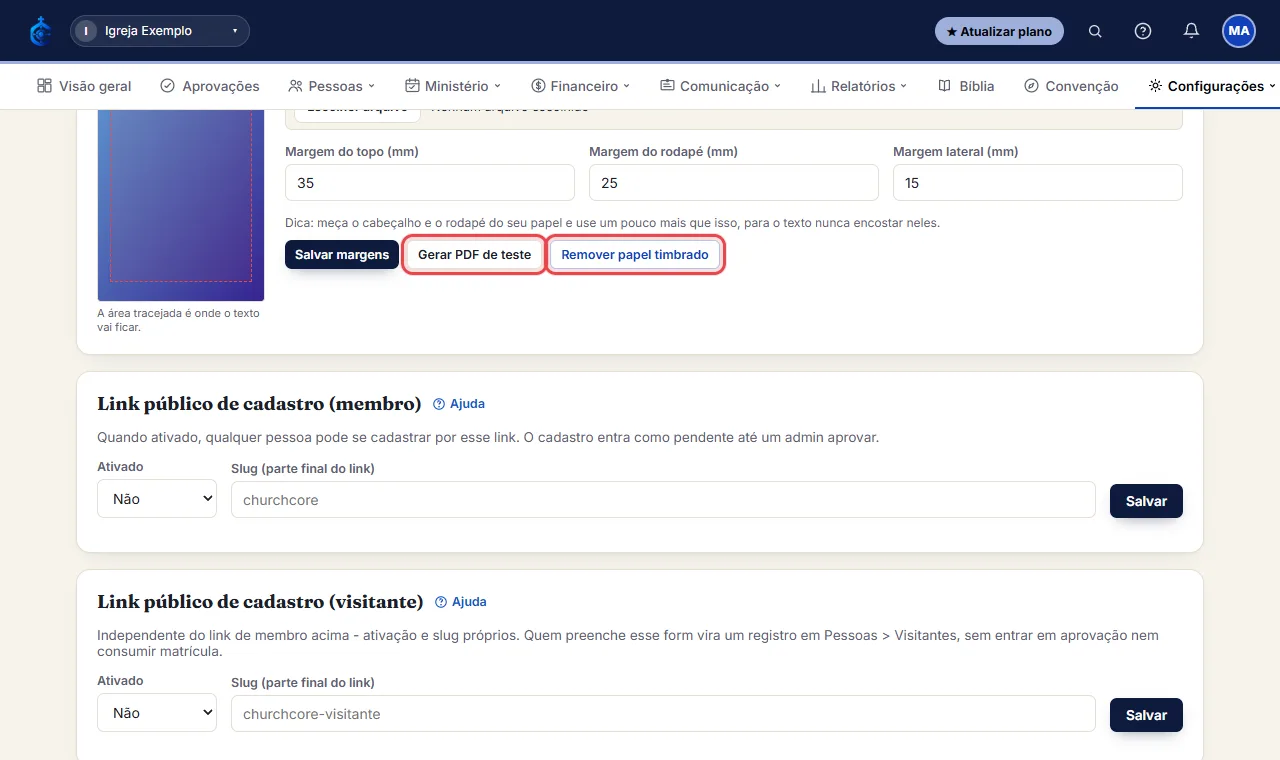1280x760 pixels.
Task: Click the member slug input field
Action: (x=663, y=499)
